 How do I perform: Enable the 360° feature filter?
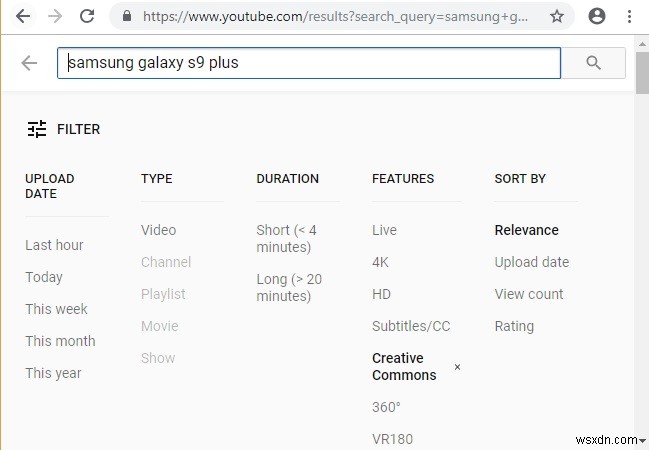pyautogui.click(x=386, y=407)
